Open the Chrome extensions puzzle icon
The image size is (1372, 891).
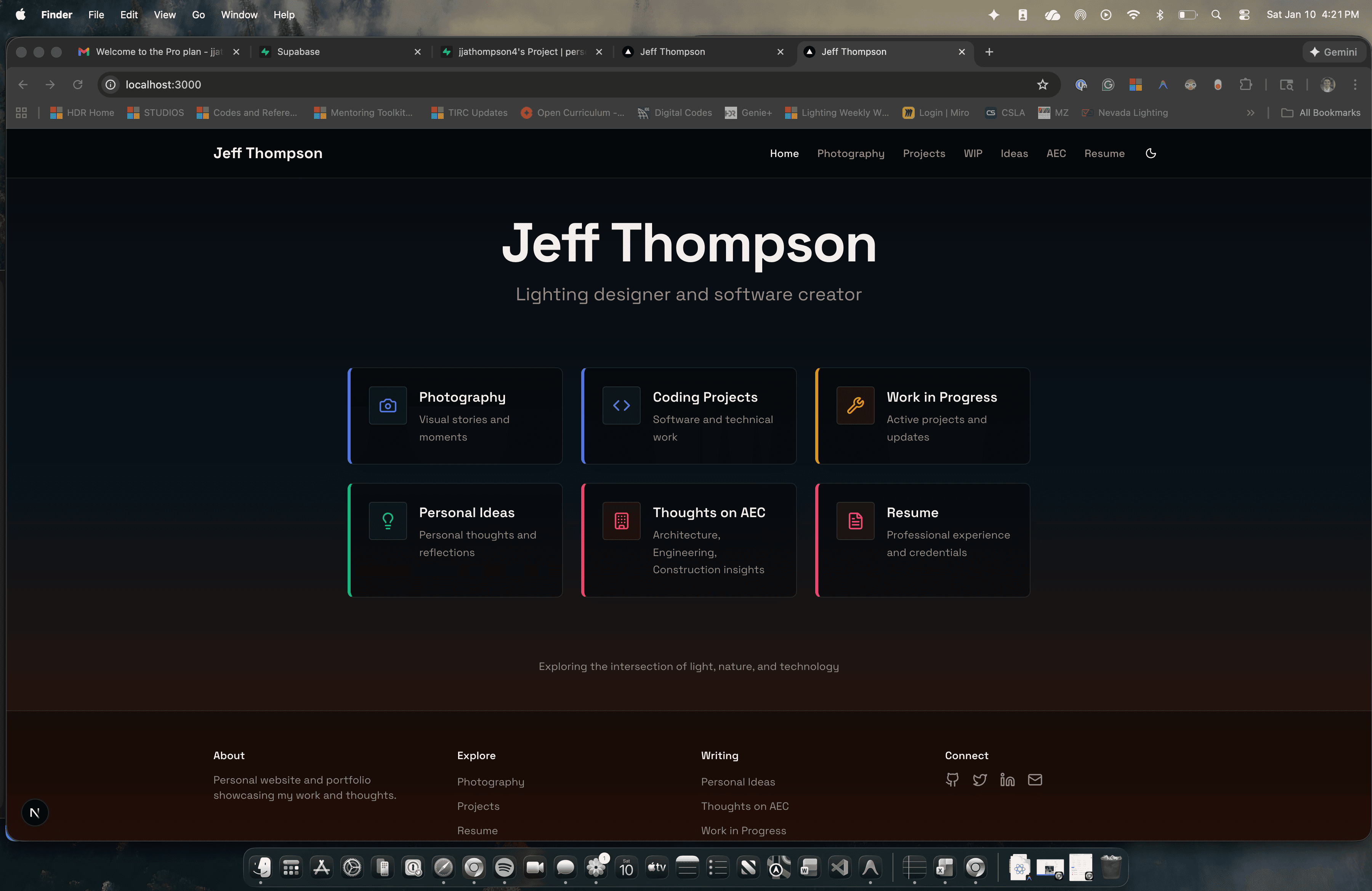[1245, 85]
